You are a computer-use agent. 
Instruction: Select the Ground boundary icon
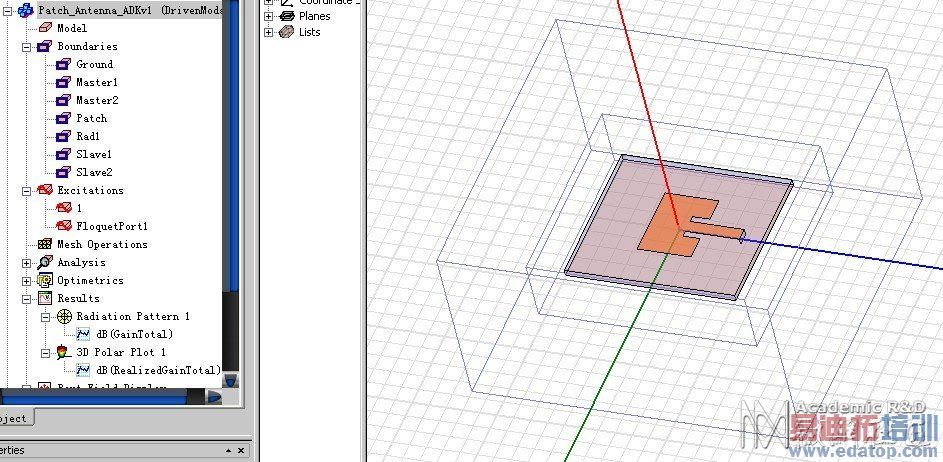pyautogui.click(x=63, y=64)
